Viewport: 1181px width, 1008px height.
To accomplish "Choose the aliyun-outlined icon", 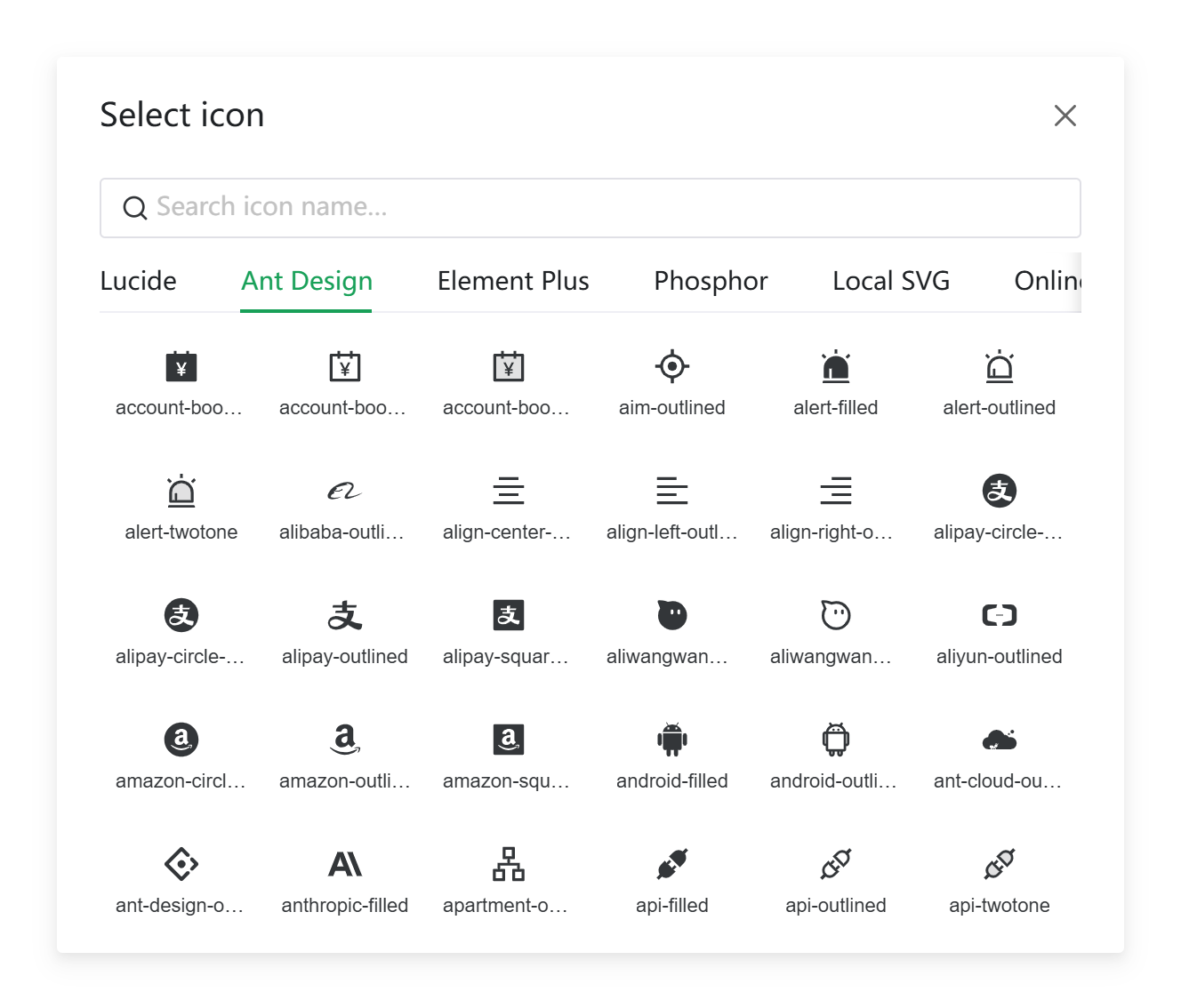I will click(1000, 615).
